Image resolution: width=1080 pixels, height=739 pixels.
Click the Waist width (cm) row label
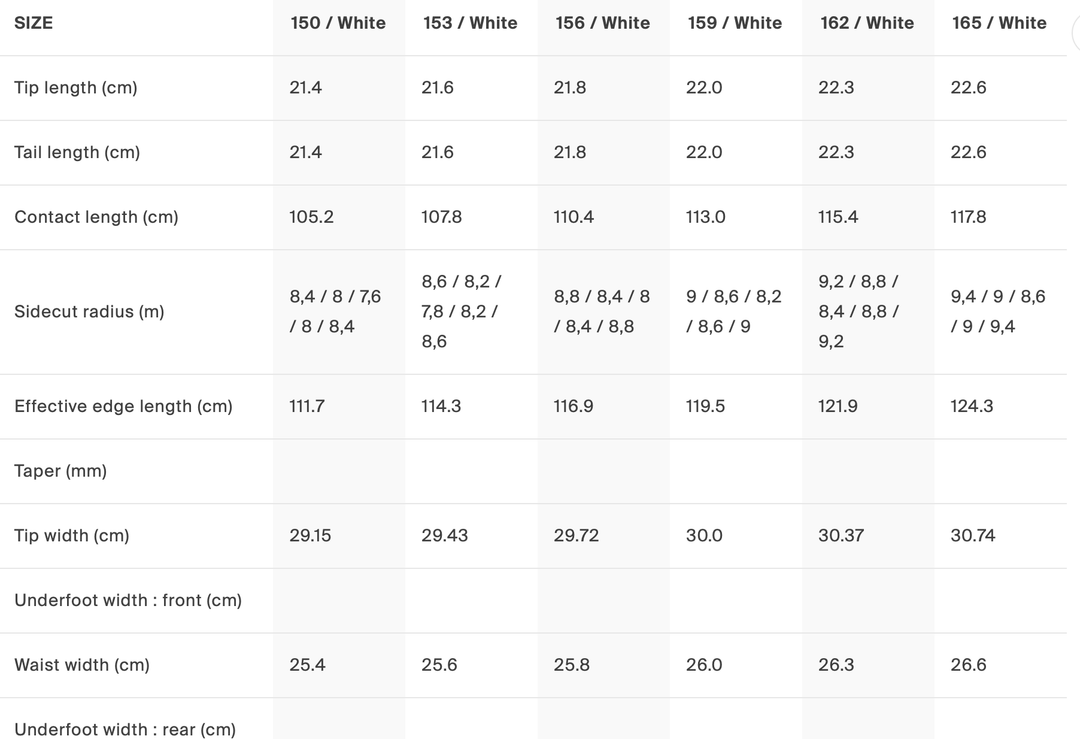[x=82, y=665]
